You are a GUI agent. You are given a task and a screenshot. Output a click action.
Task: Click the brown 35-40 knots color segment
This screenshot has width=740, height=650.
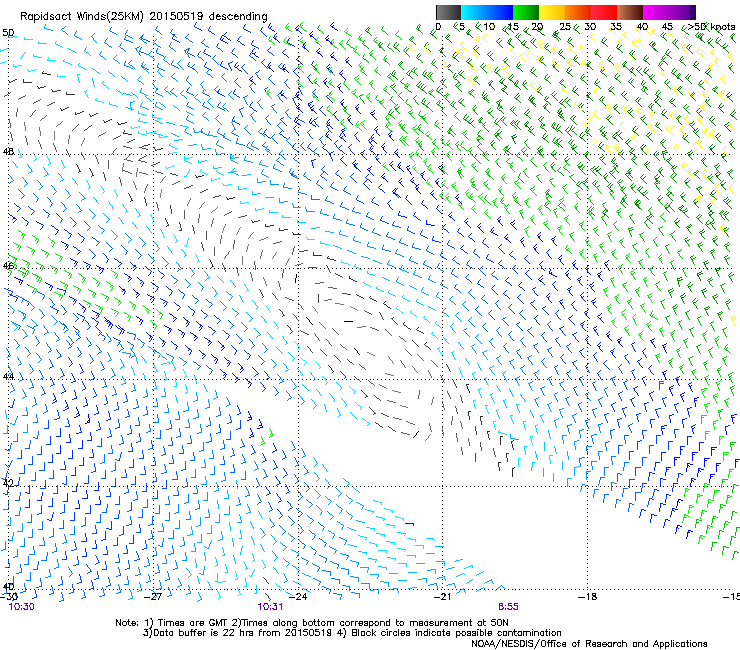(x=630, y=12)
